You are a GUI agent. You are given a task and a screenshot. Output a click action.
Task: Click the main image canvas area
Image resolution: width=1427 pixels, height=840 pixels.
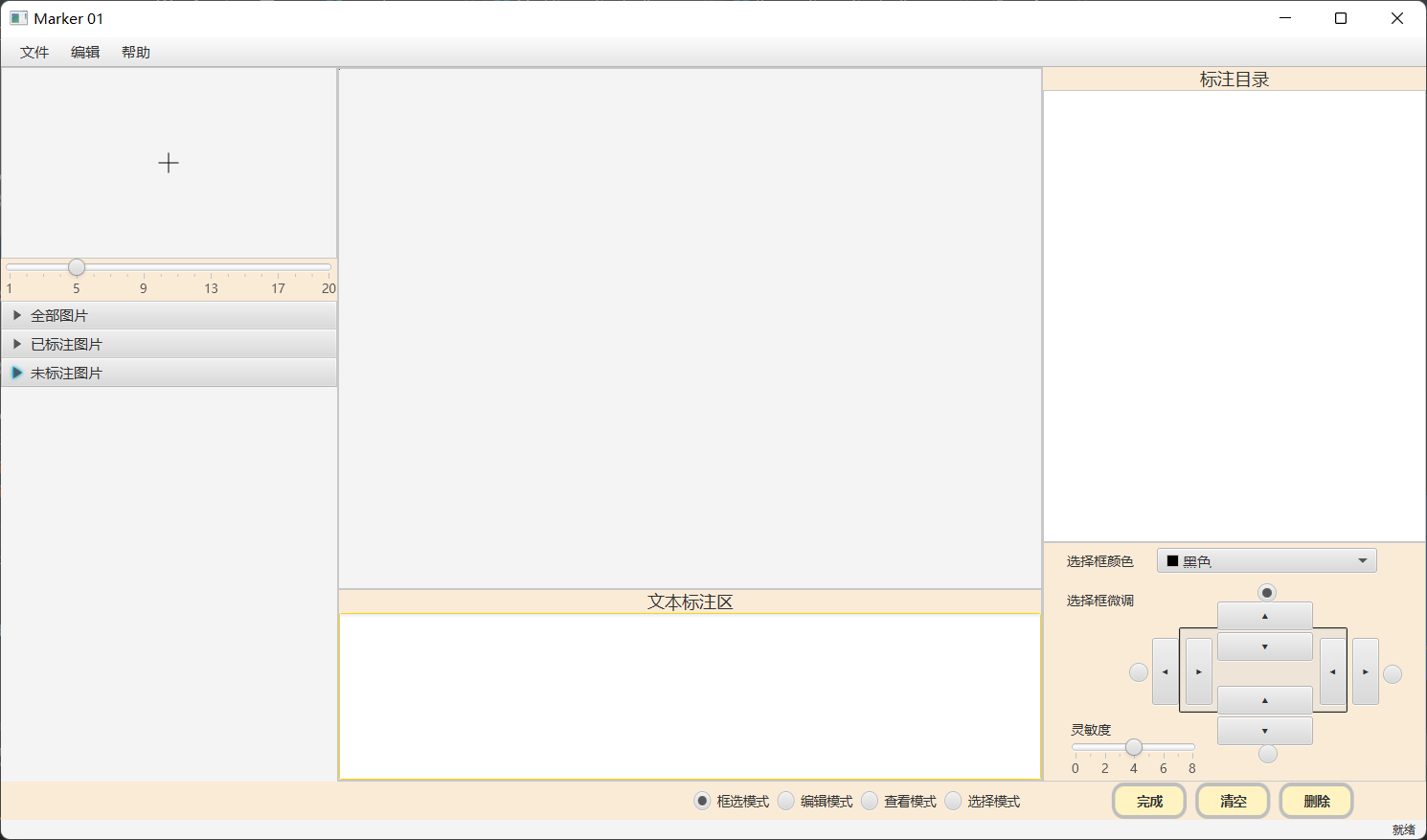click(690, 329)
